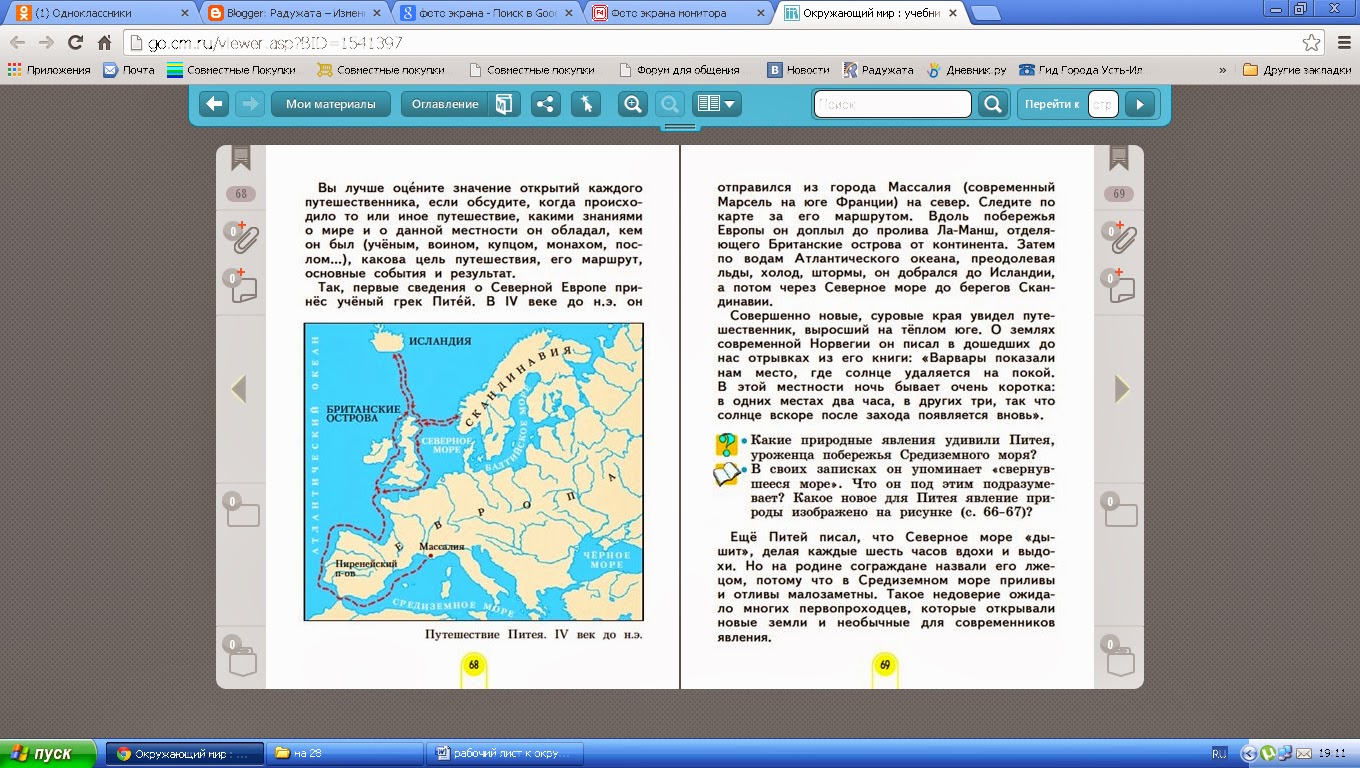Open the Радужата bookmark
Screen dimensions: 1360x768
(x=878, y=70)
